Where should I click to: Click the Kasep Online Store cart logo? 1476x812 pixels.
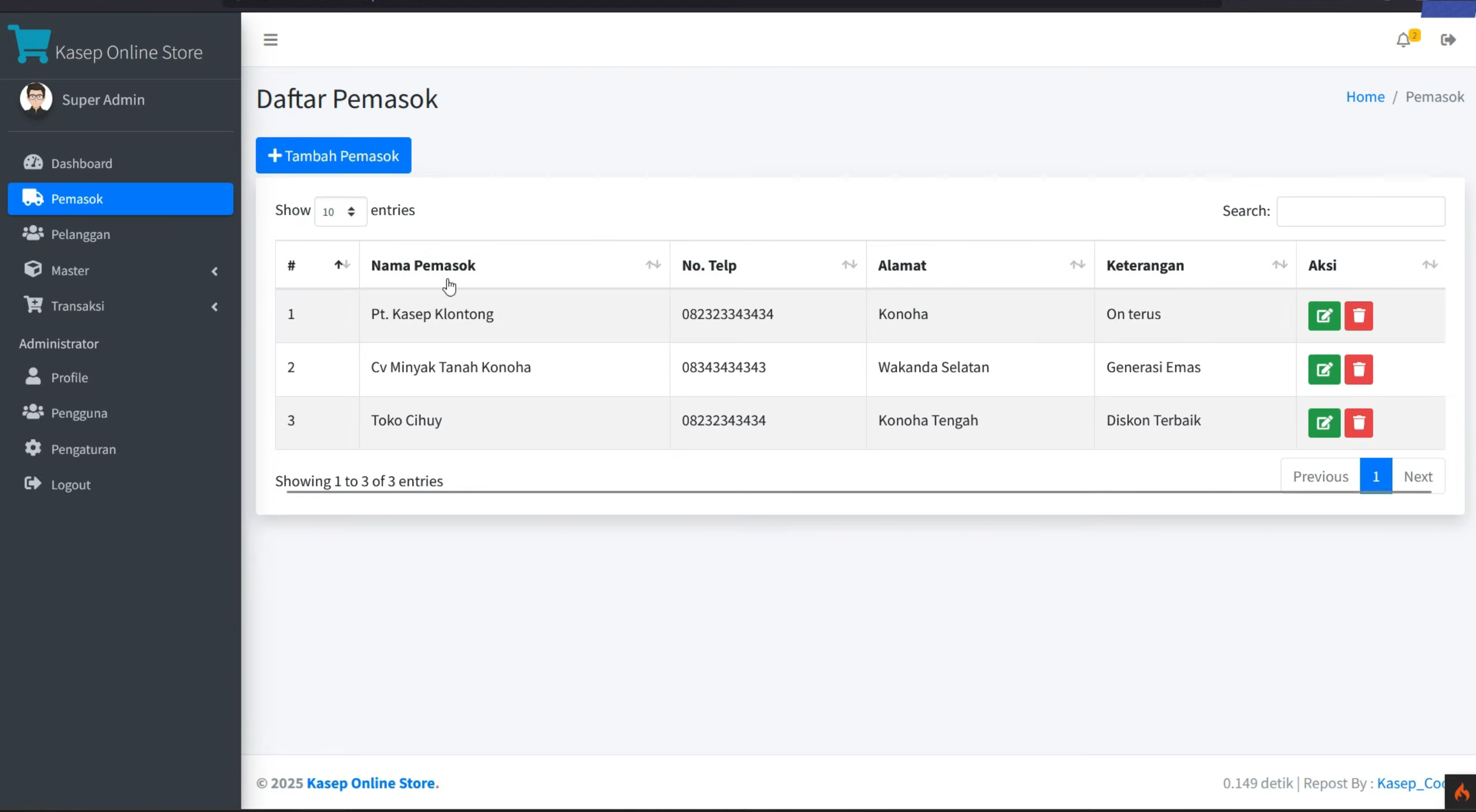(29, 44)
